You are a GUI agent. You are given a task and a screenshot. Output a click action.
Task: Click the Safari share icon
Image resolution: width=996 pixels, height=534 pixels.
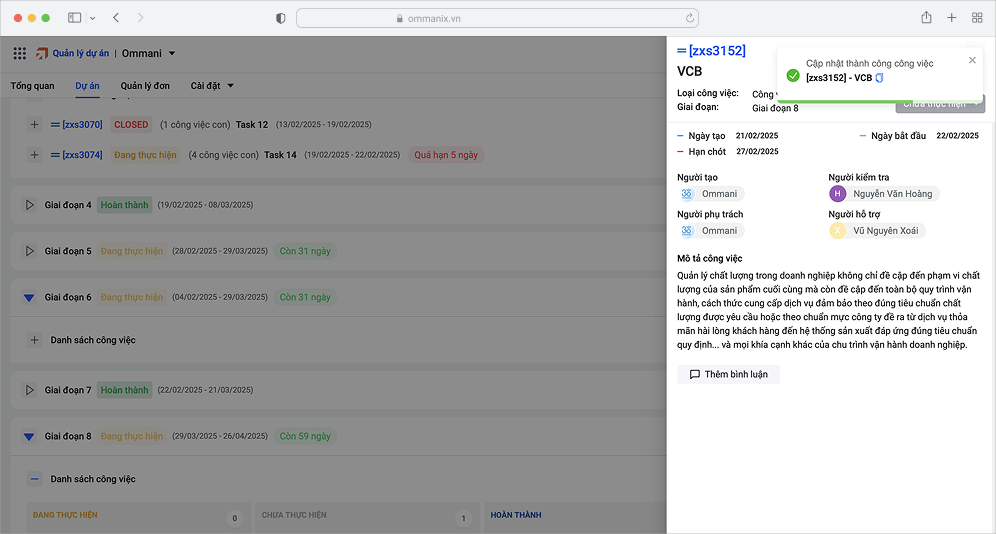(926, 18)
